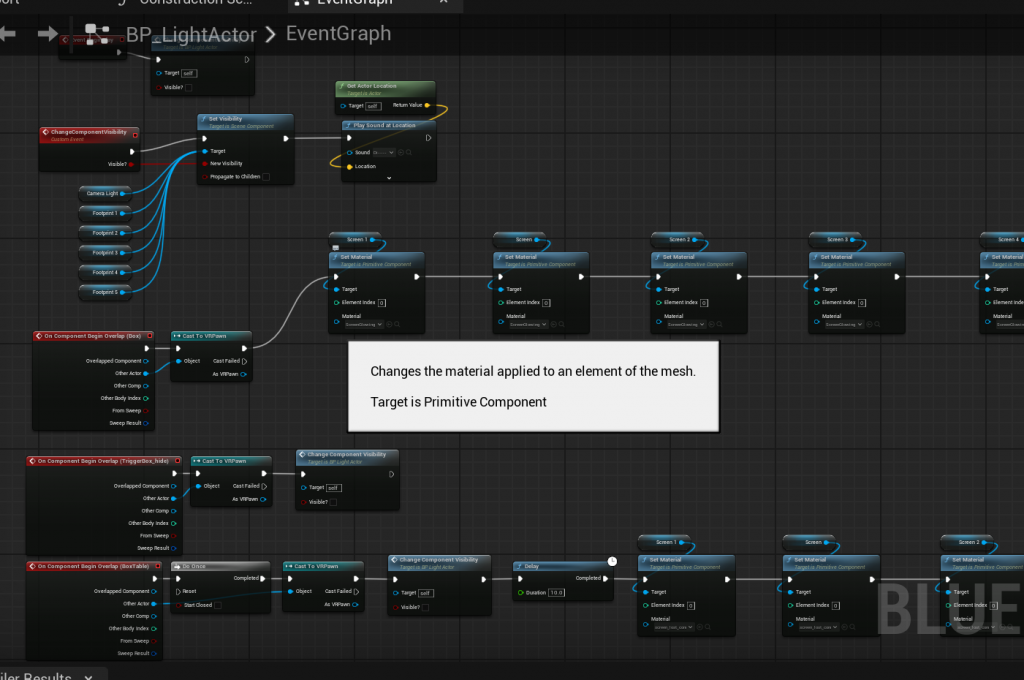Select the Play Sound at Location node title

coord(385,125)
